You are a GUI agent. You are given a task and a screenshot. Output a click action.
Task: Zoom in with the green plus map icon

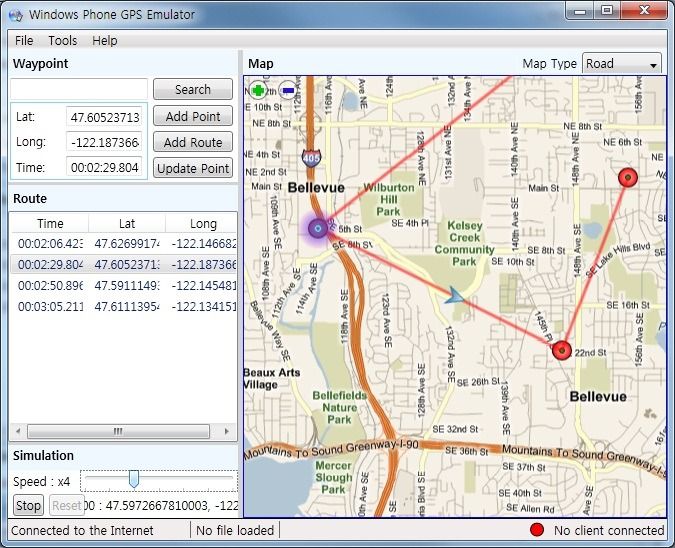point(258,90)
